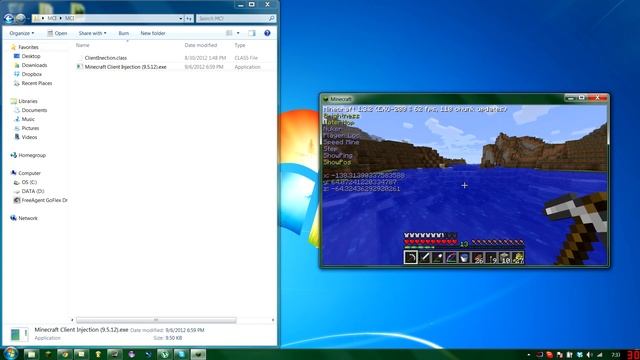Select the bow in Minecraft hotbar
Screen dimensions: 640x360
(x=451, y=257)
